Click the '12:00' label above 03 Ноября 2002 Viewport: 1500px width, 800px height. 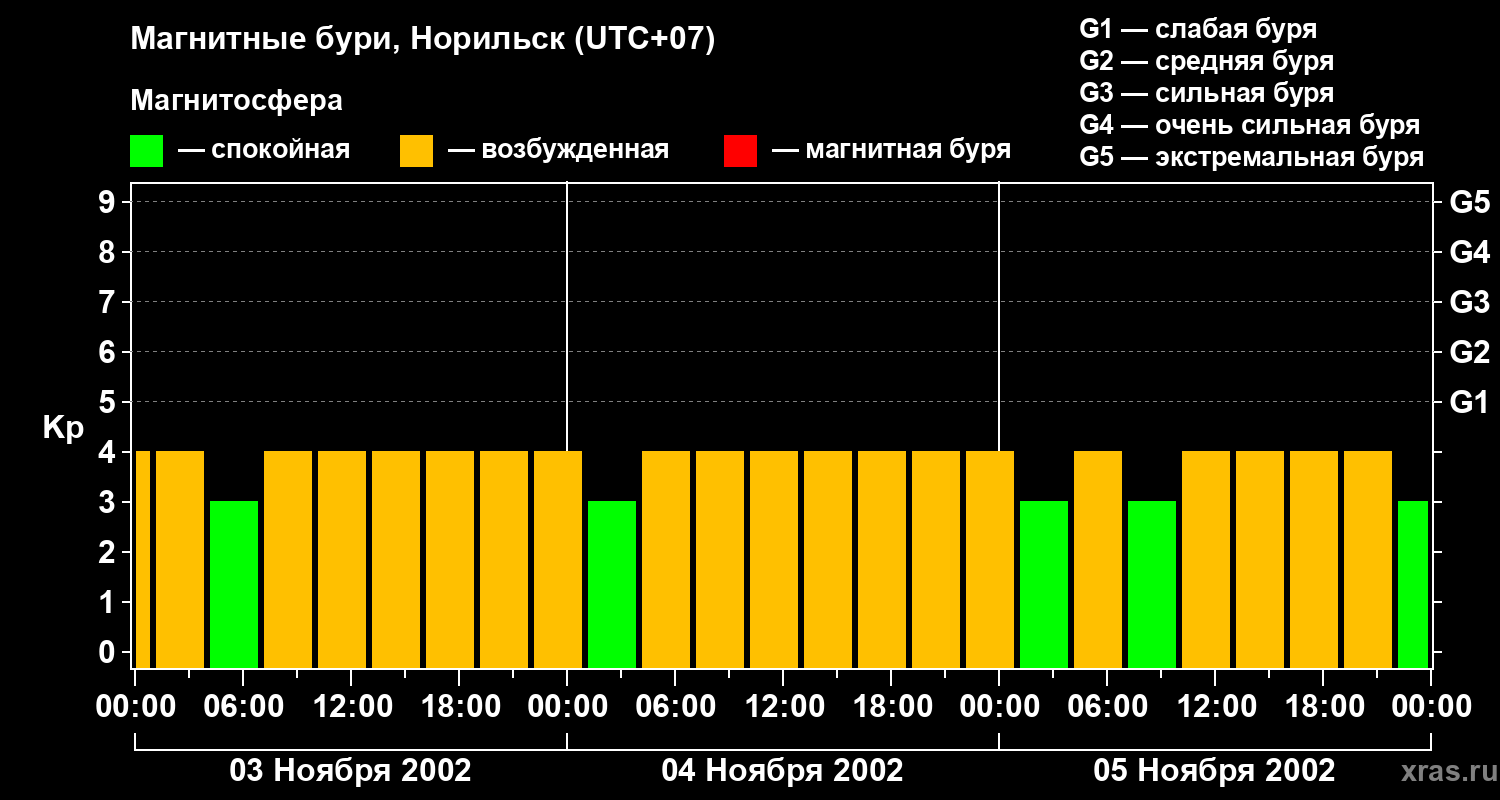[x=351, y=707]
